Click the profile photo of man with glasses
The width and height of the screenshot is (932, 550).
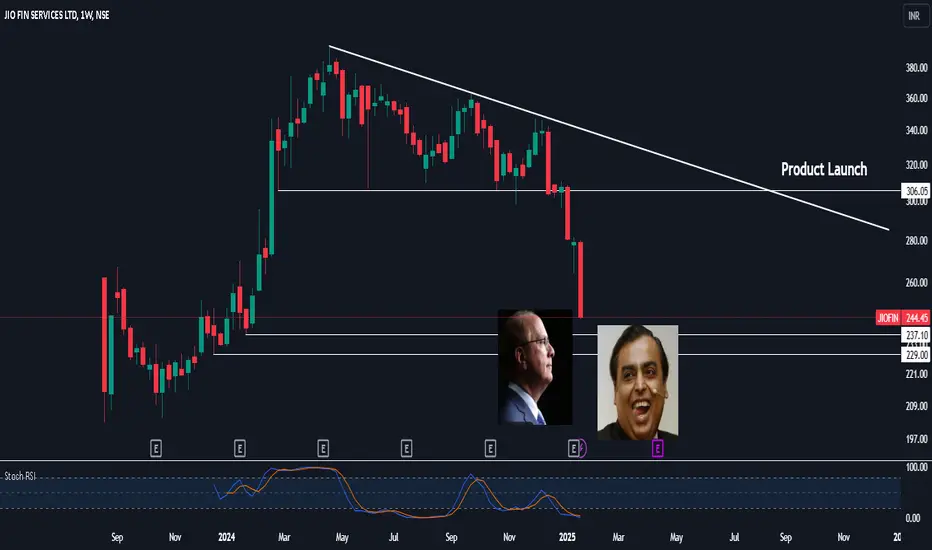pos(535,367)
